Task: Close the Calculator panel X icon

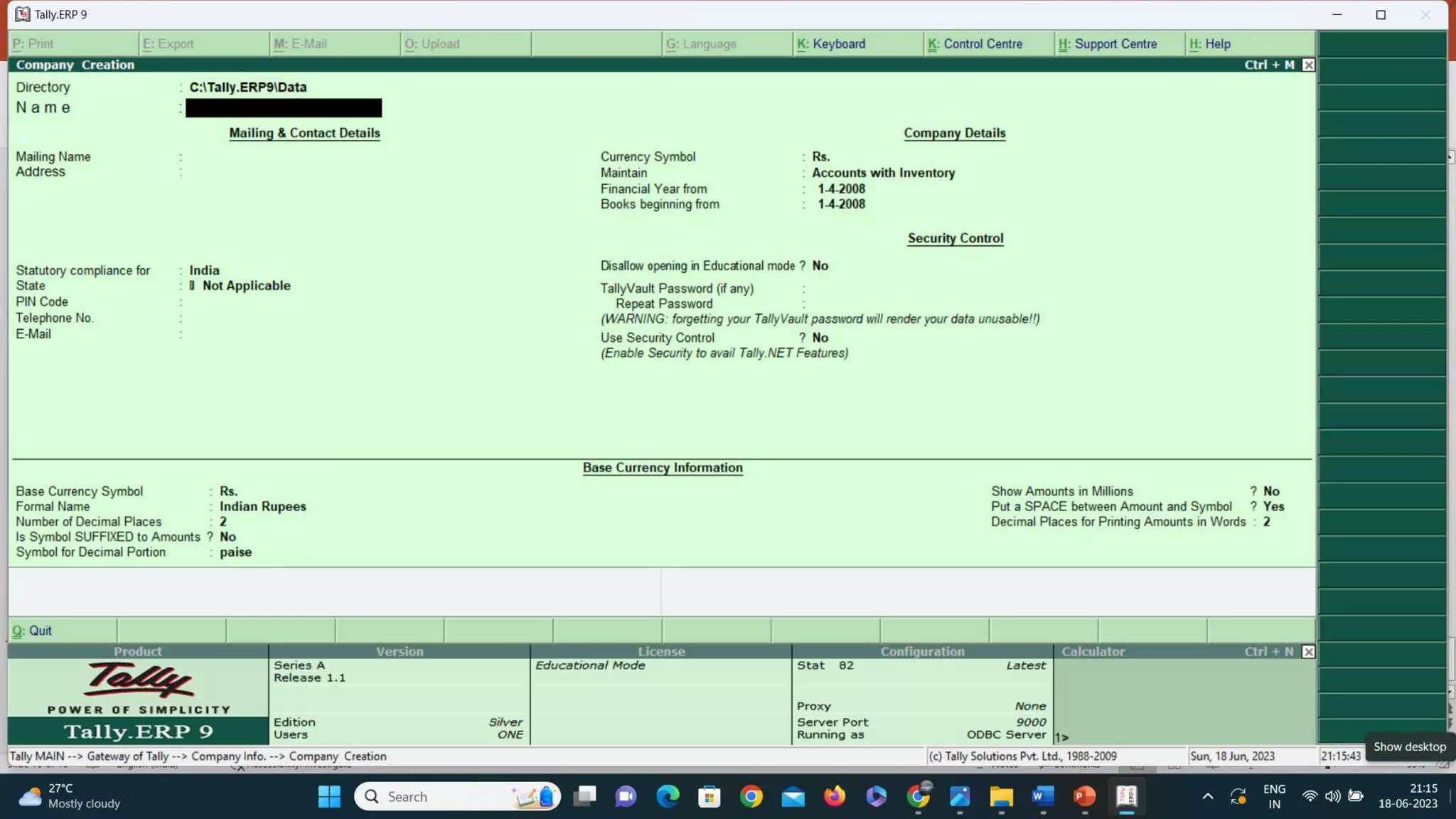Action: point(1308,651)
